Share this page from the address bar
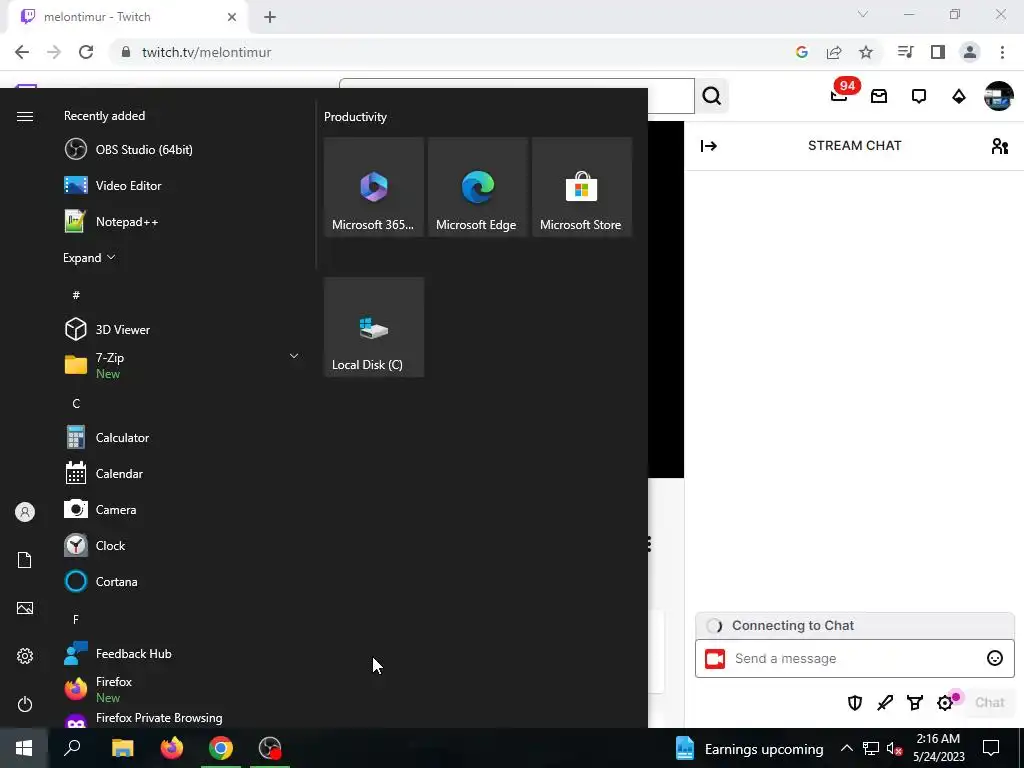Viewport: 1024px width, 768px height. (x=834, y=52)
